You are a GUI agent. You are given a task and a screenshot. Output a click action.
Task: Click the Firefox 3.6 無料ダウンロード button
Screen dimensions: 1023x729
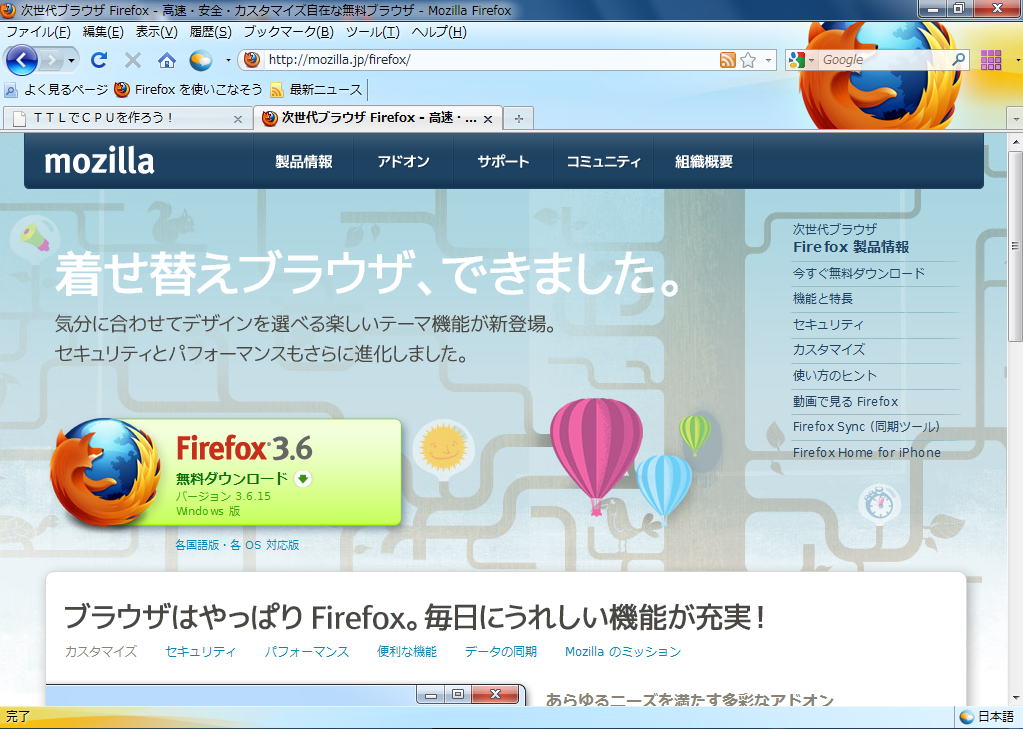pyautogui.click(x=226, y=472)
